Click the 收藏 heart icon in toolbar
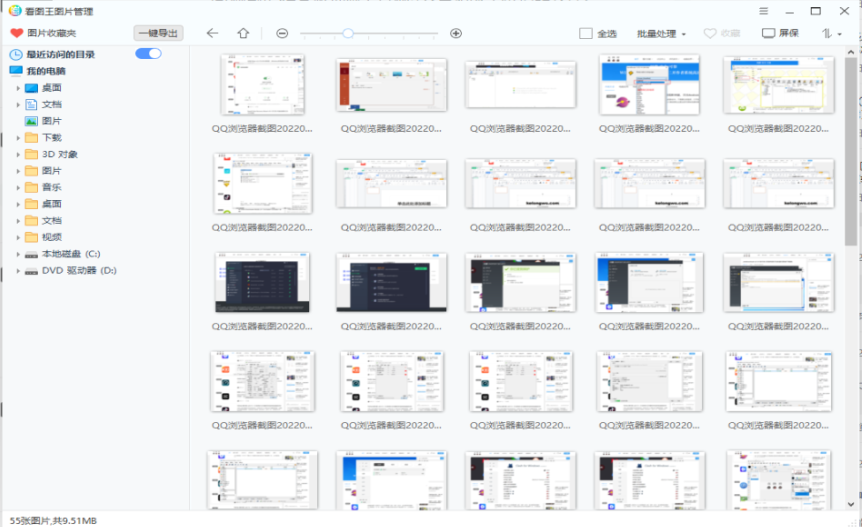The height and width of the screenshot is (527, 862). (x=710, y=34)
